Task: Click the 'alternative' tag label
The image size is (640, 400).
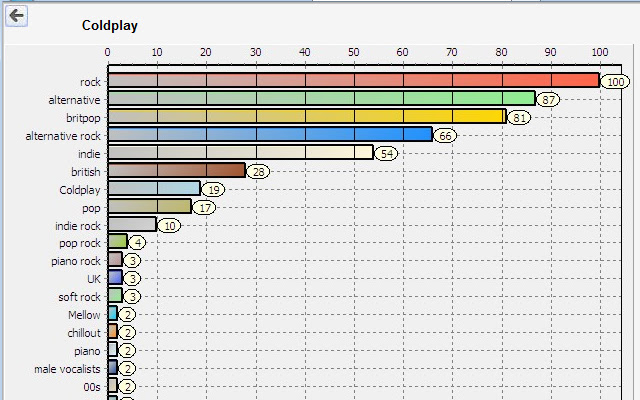Action: [74, 100]
